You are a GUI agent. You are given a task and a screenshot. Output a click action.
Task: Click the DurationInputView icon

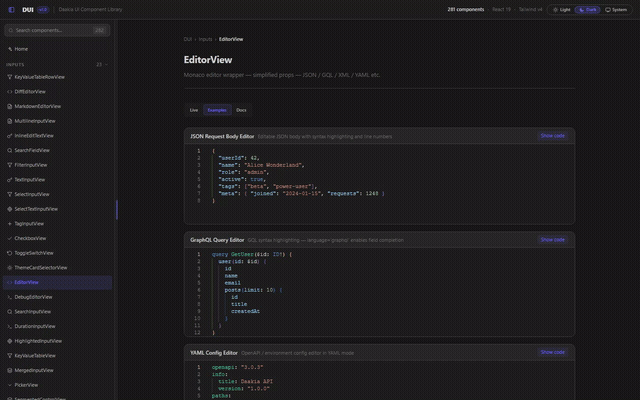click(10, 327)
